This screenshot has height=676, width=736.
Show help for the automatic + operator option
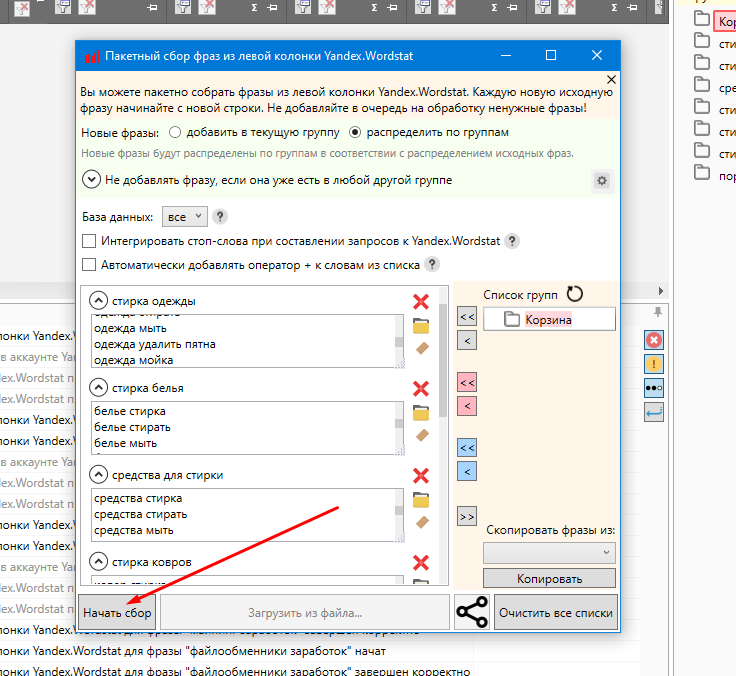(432, 264)
